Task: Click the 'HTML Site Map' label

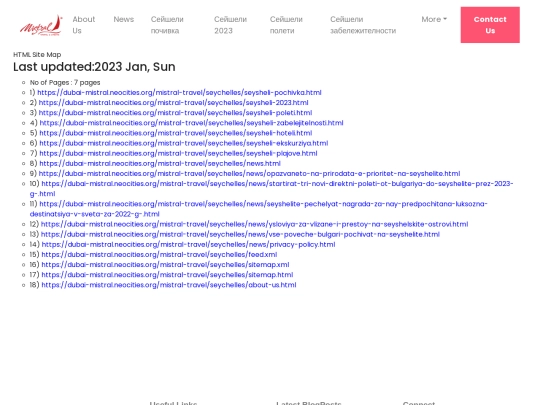Action: tap(37, 55)
